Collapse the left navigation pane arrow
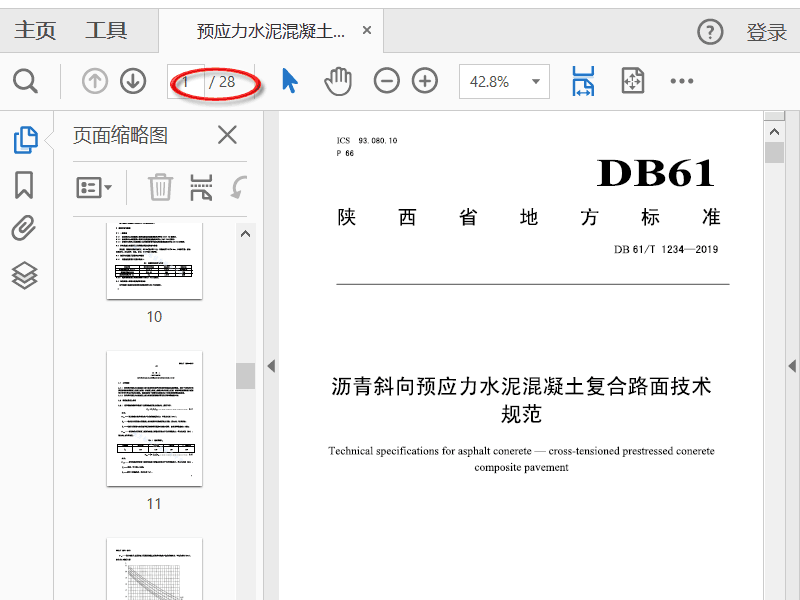This screenshot has height=600, width=800. (x=271, y=365)
